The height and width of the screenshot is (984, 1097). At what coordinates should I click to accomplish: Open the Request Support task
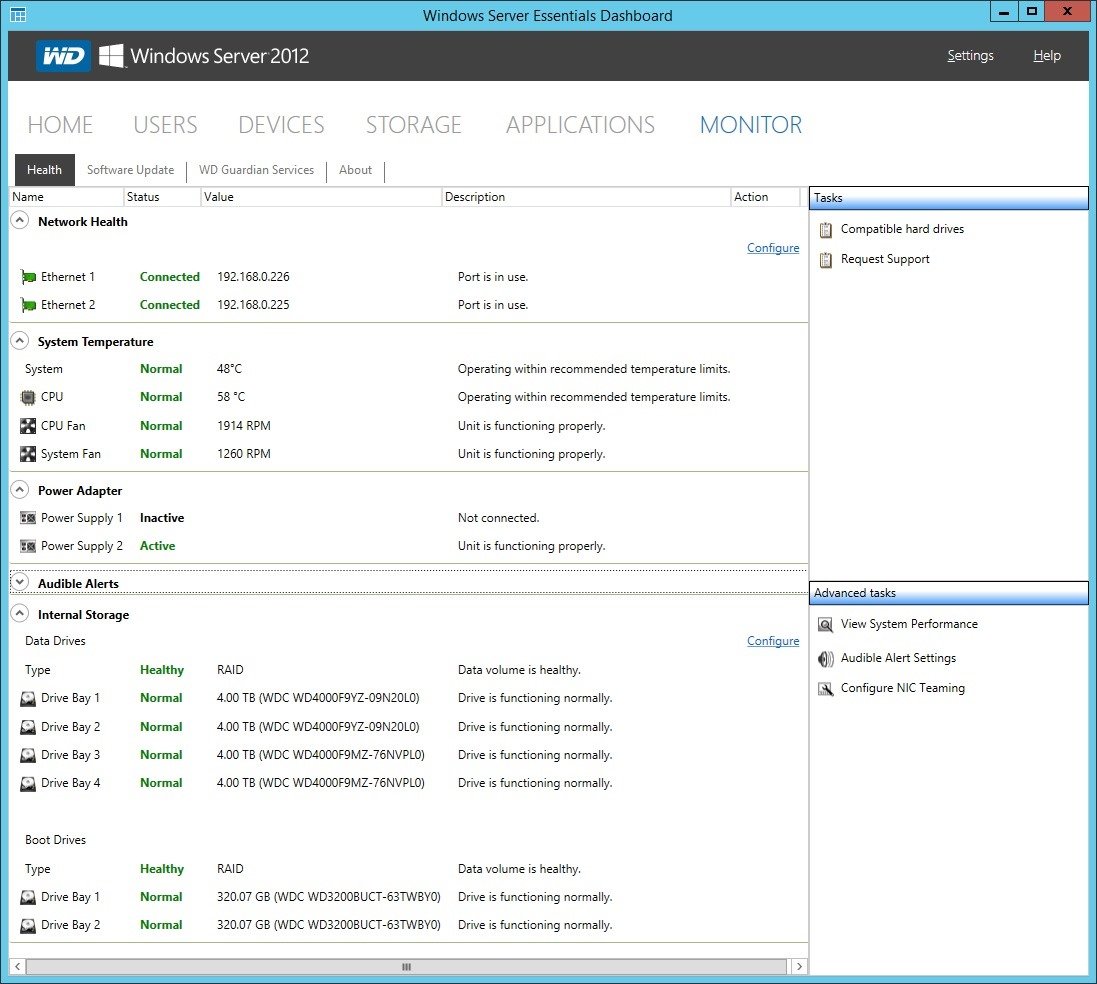click(x=885, y=259)
